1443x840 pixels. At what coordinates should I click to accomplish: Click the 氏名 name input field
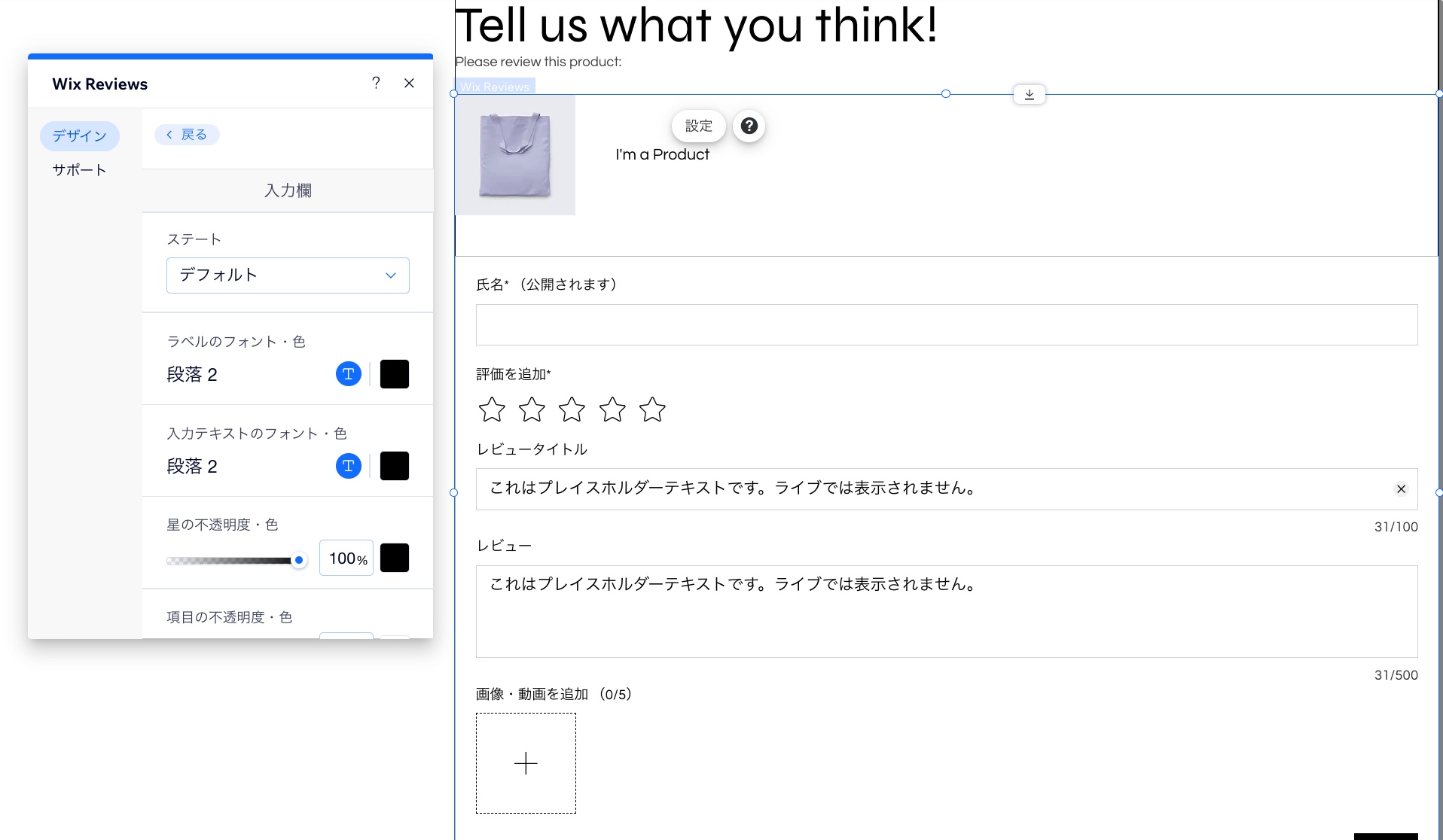point(945,324)
